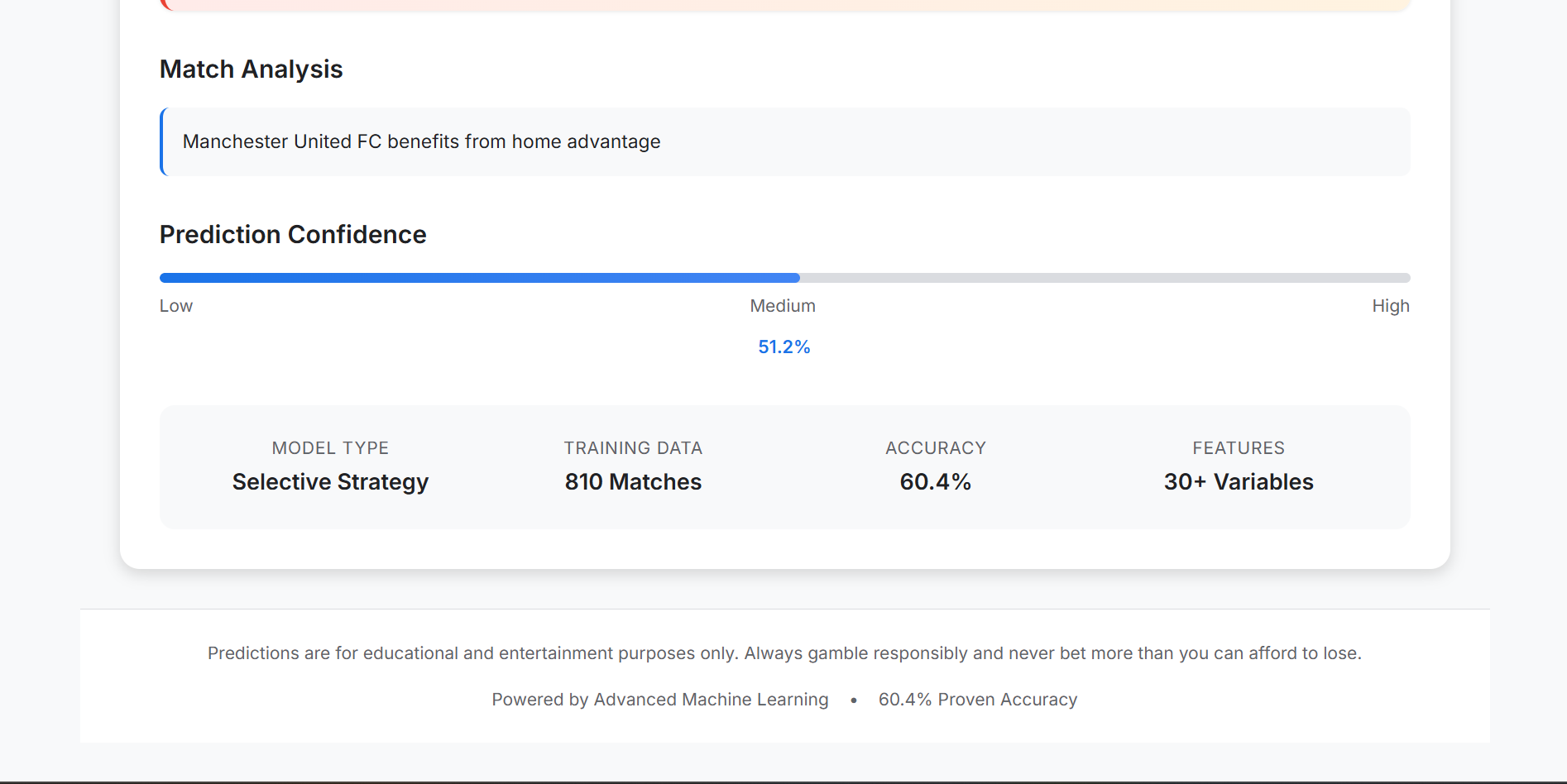The width and height of the screenshot is (1567, 784).
Task: Click the 60.4% Proven Accuracy footer text
Action: coord(978,700)
